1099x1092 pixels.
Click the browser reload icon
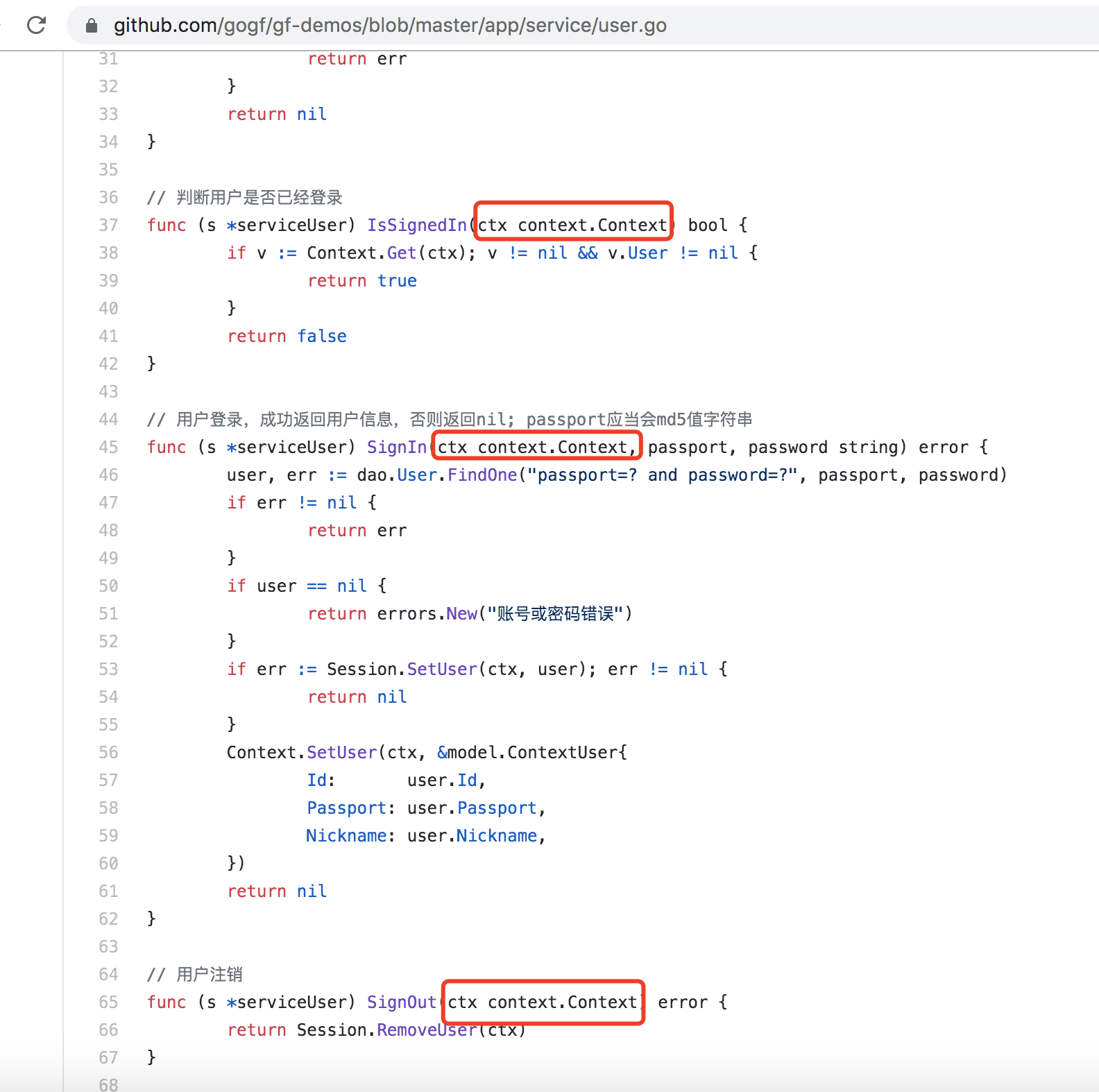[36, 26]
